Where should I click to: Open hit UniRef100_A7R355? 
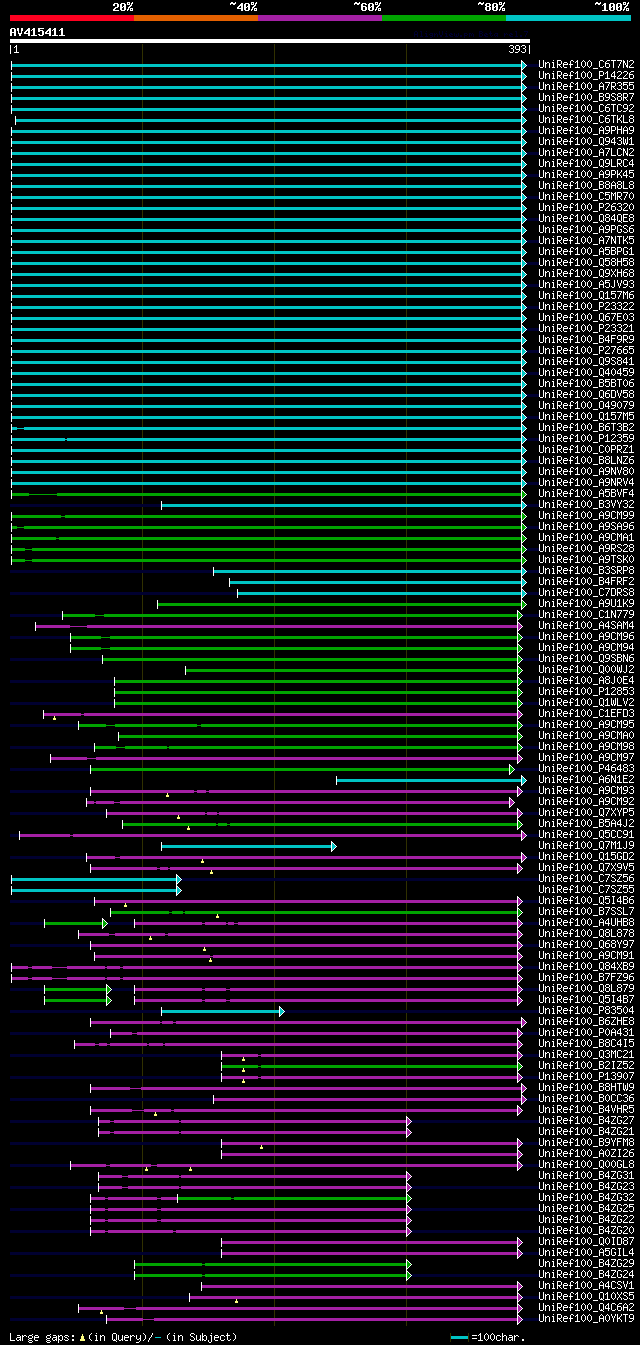(586, 86)
